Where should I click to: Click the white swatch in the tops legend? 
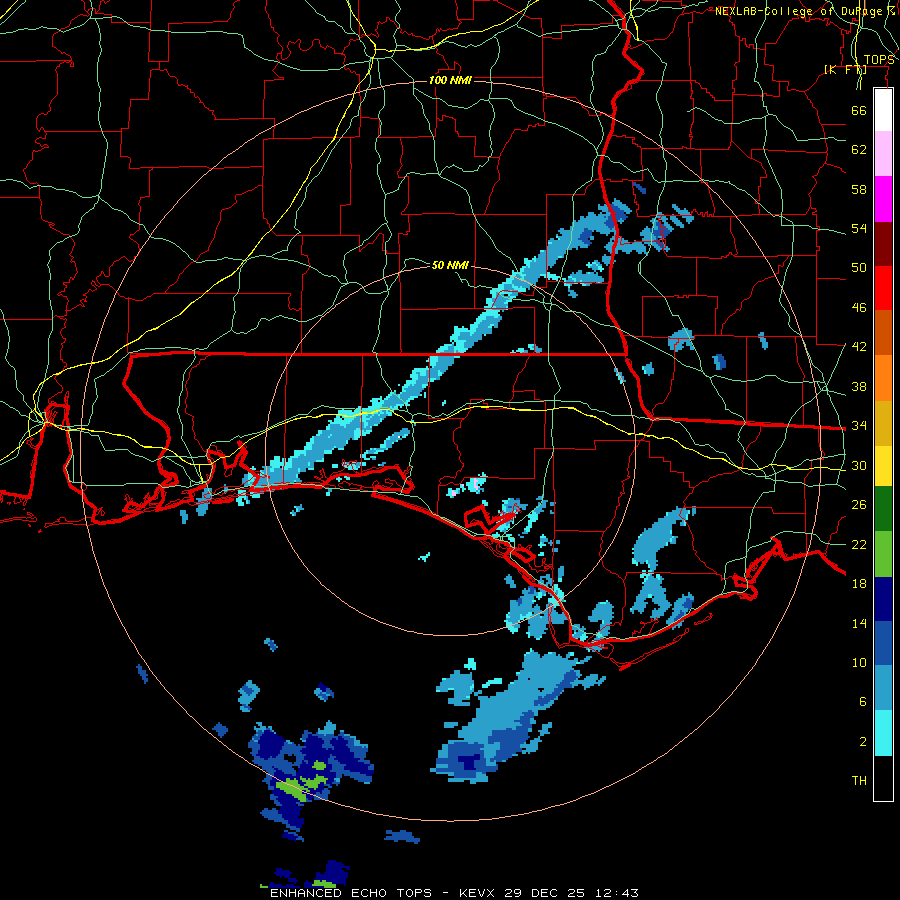pos(883,110)
